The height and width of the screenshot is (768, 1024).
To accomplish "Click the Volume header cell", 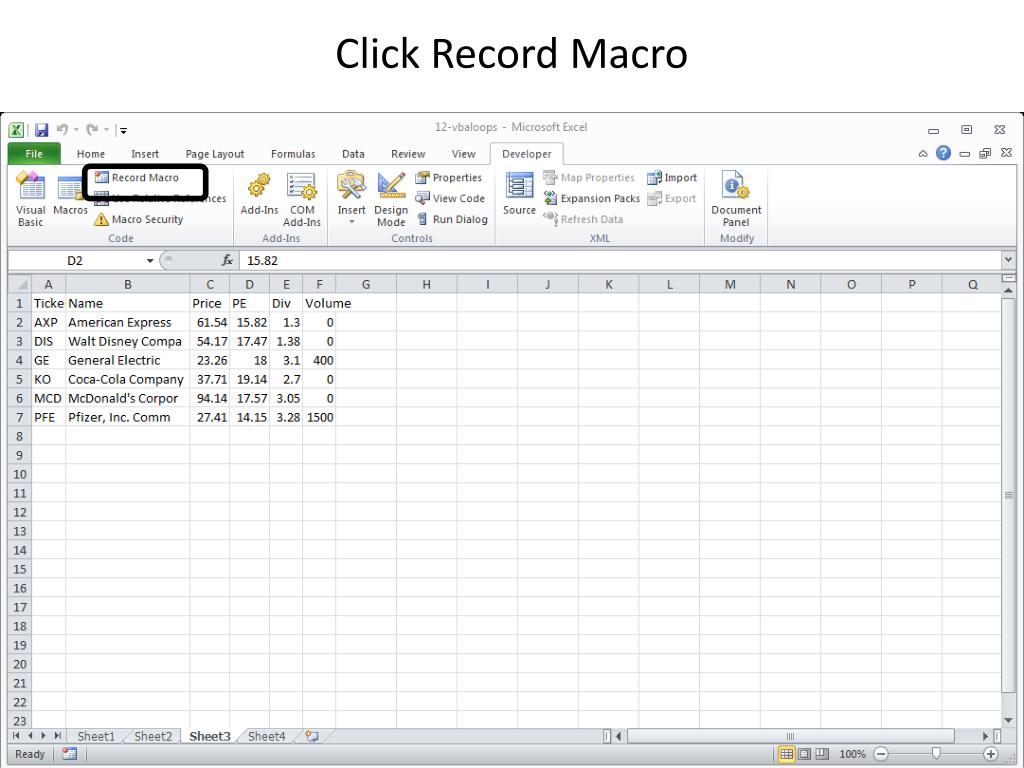I will [319, 304].
